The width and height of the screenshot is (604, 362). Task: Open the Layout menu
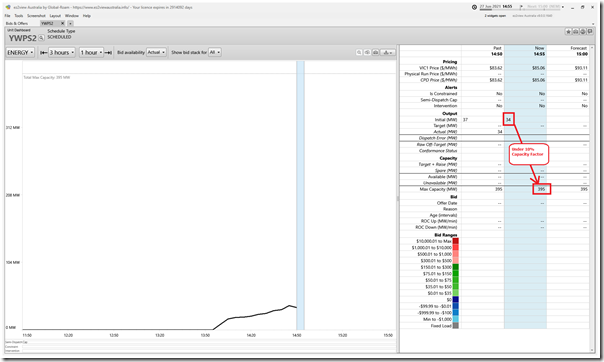[x=55, y=16]
